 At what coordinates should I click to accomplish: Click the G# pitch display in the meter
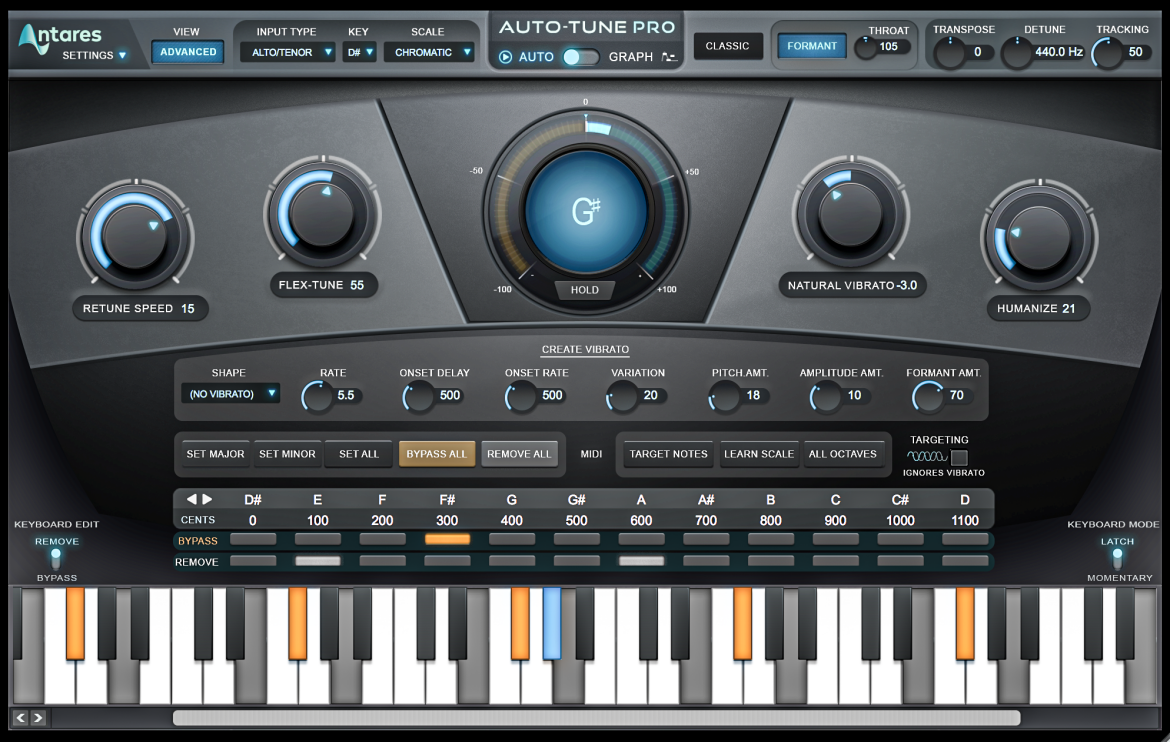[x=586, y=211]
